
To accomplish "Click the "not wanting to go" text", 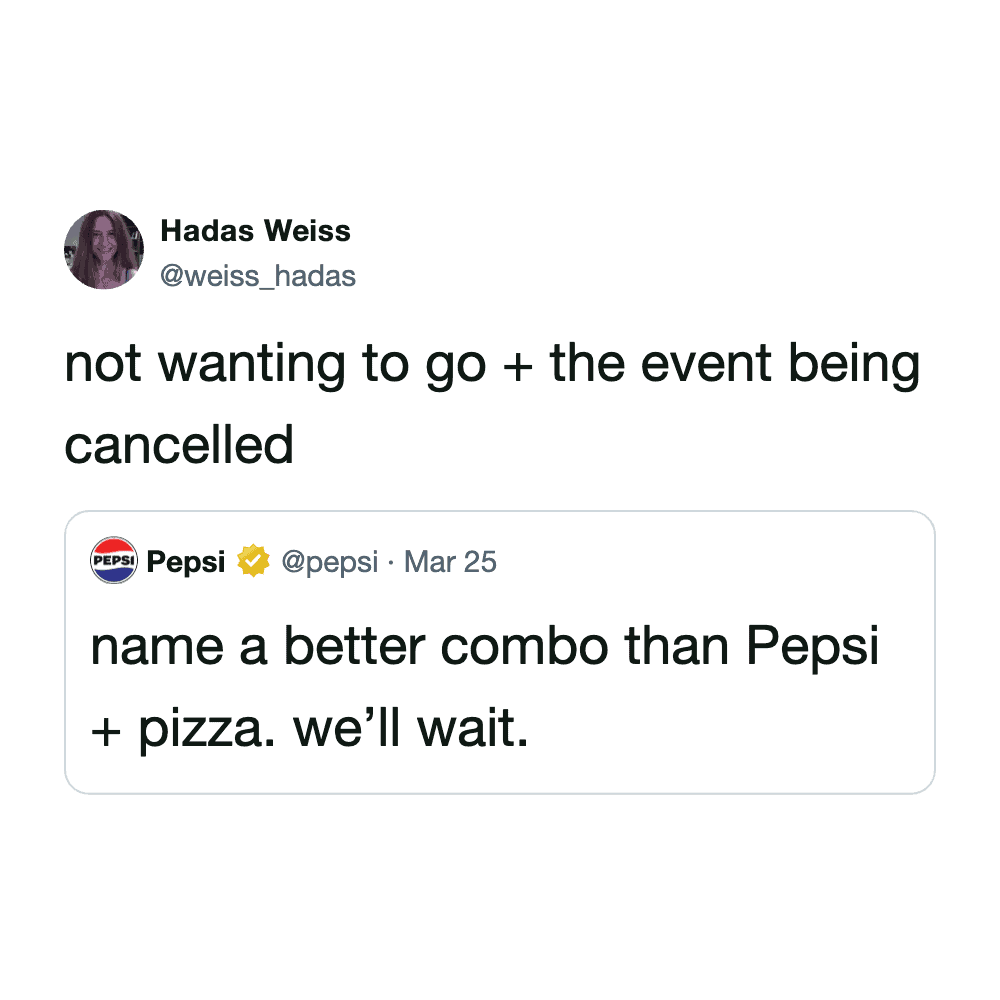I will [x=274, y=365].
